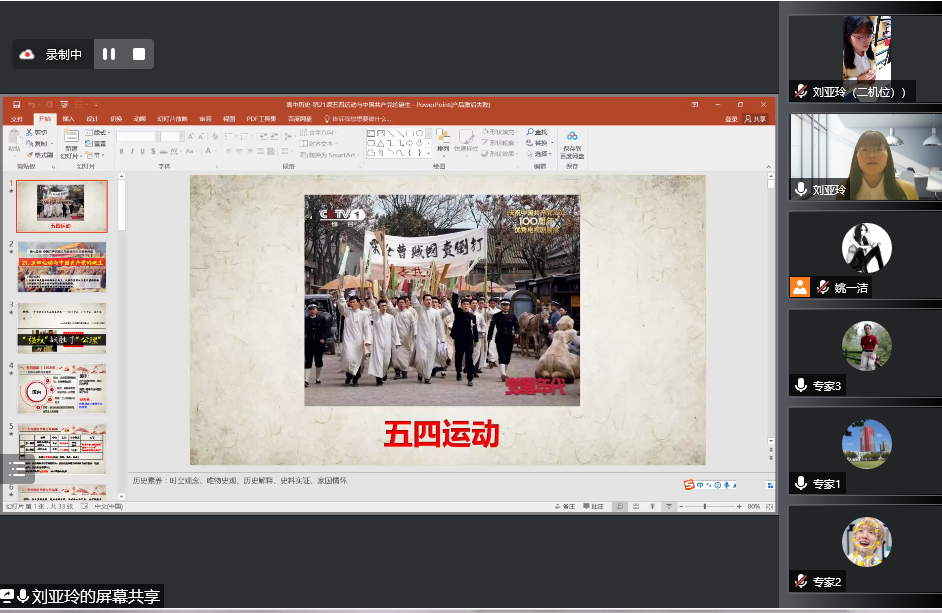Viewport: 942px width, 613px height.
Task: Open the 切换 (Transitions) ribbon tab
Action: (x=117, y=119)
